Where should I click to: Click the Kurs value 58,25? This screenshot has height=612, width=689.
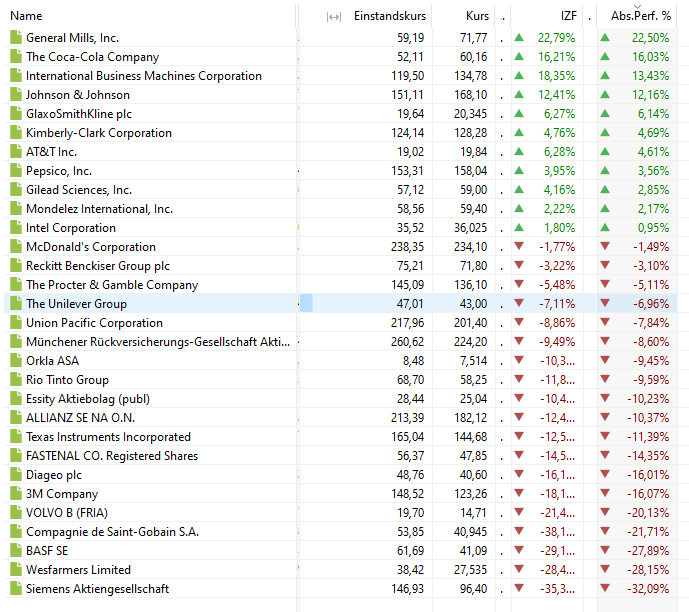point(474,380)
